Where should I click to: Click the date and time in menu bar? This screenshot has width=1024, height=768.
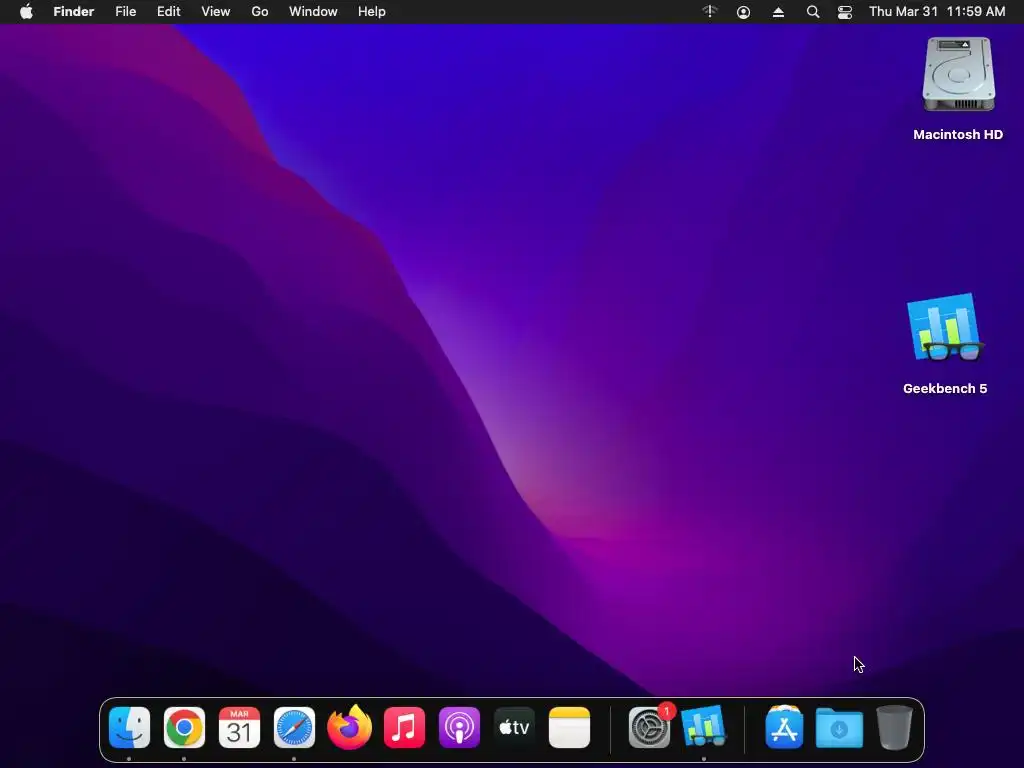[937, 12]
